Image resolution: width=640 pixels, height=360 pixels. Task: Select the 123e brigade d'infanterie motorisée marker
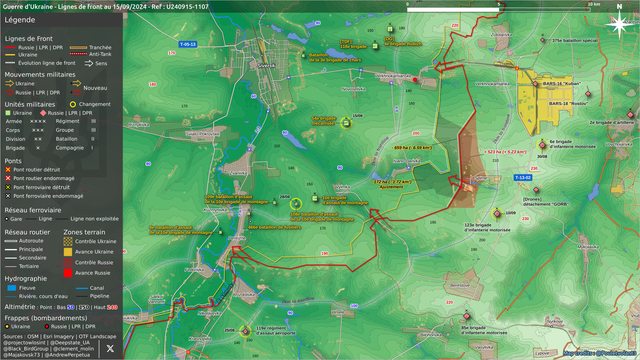click(x=497, y=213)
